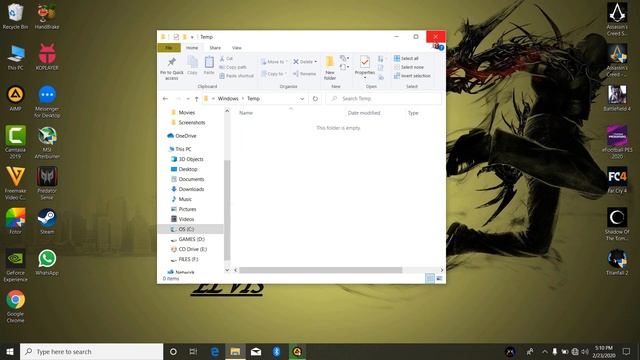Open the New item dropdown icon
This screenshot has width=640, height=360.
coord(344,58)
